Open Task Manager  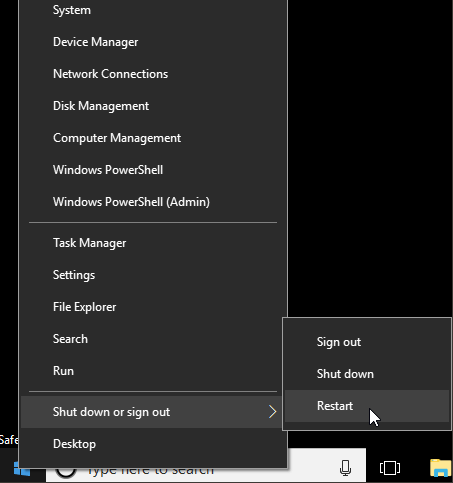tap(153, 243)
